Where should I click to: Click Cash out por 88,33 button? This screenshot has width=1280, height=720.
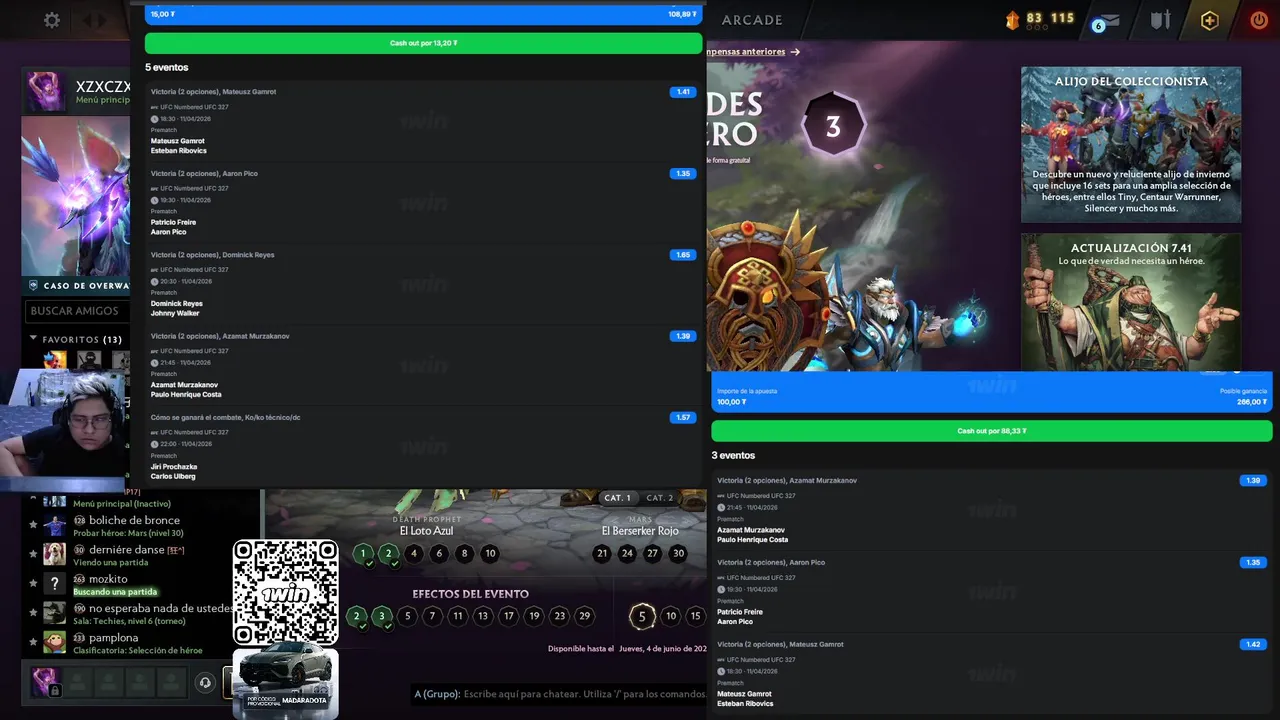coord(992,431)
